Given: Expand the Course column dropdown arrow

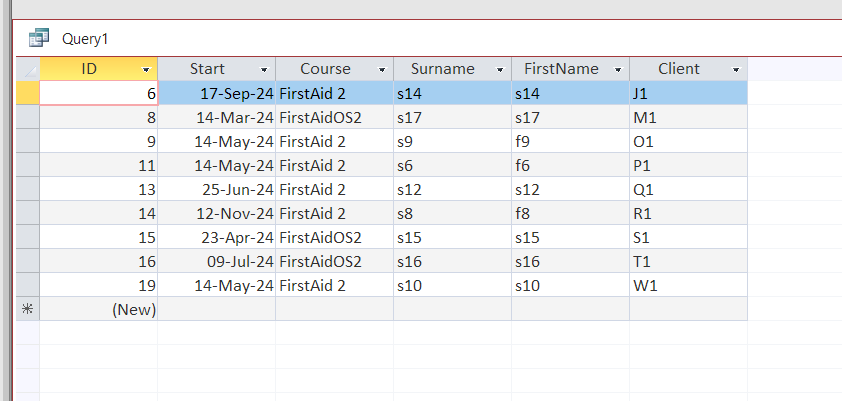Looking at the screenshot, I should tap(382, 70).
